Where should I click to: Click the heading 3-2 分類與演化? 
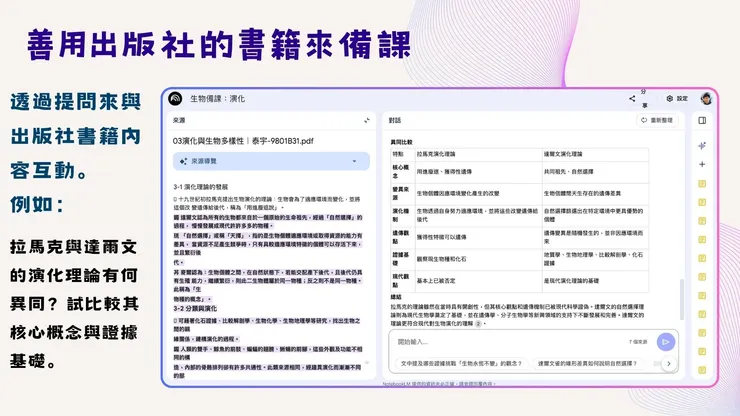[195, 308]
